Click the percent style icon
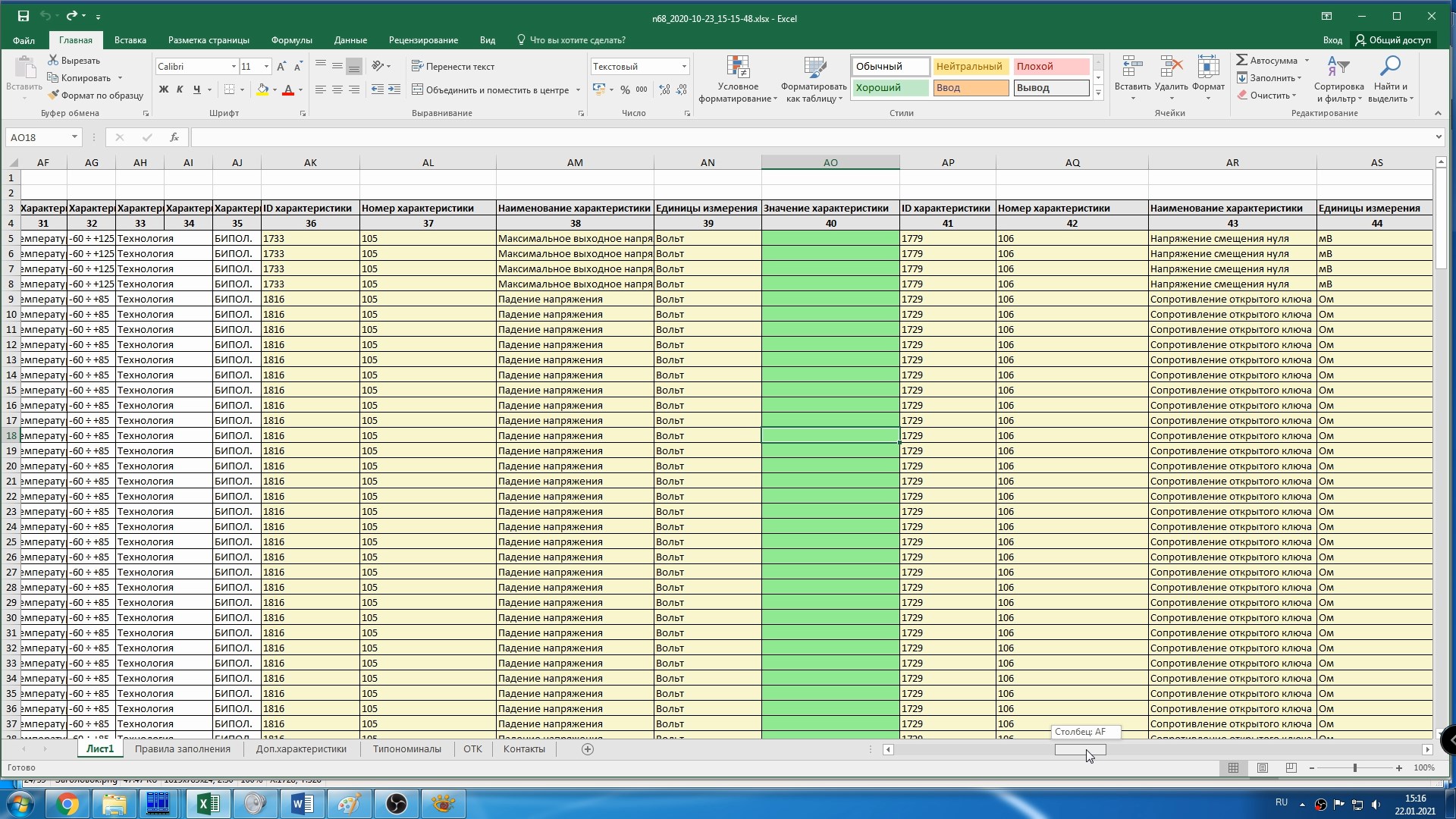 (x=625, y=89)
